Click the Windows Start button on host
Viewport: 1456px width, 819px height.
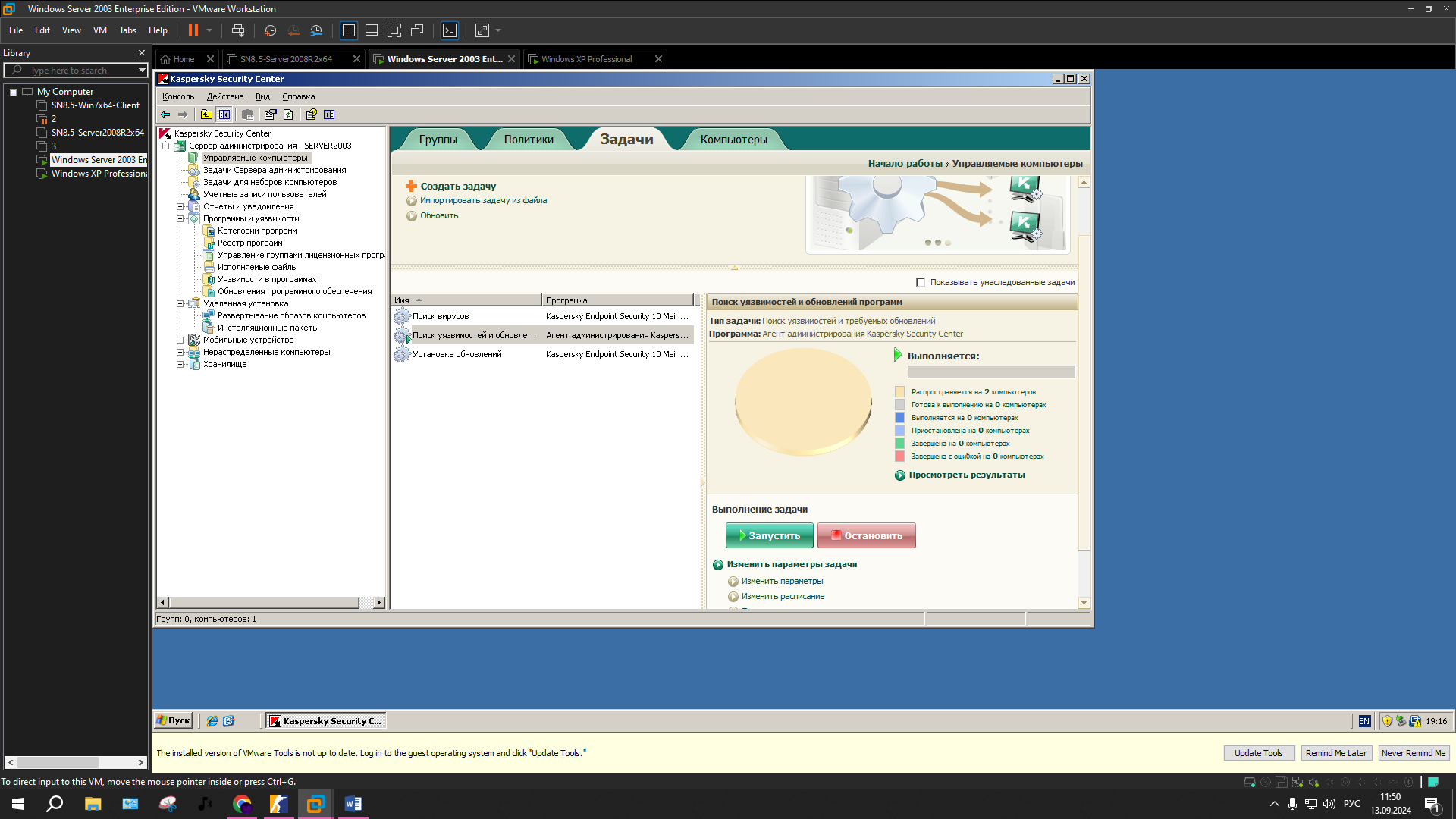point(18,804)
